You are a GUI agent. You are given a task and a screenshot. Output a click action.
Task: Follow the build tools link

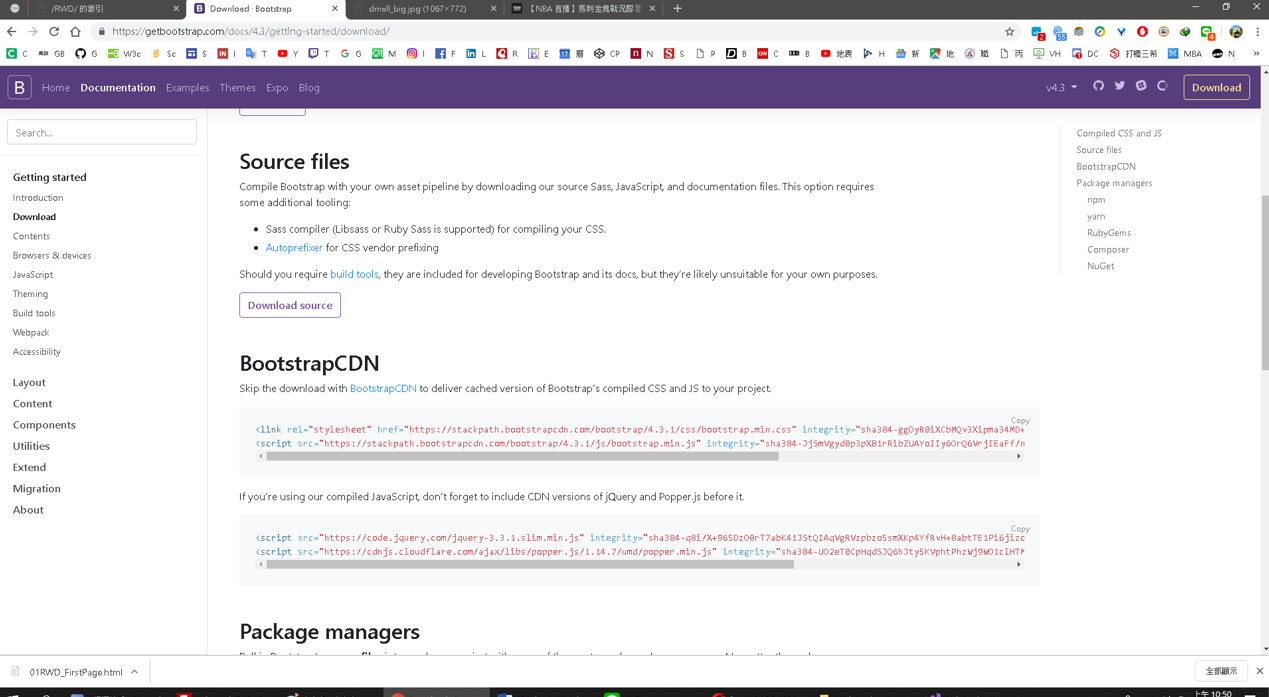point(354,274)
